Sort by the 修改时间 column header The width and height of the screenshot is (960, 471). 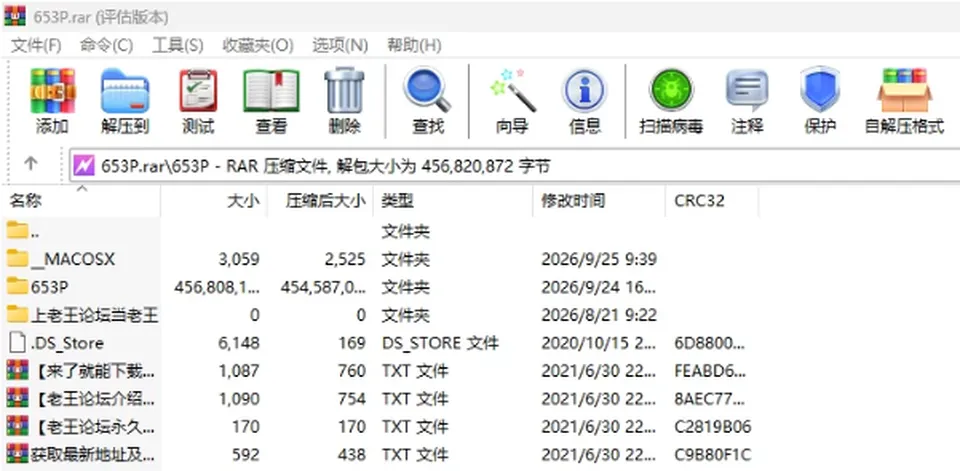coord(599,201)
